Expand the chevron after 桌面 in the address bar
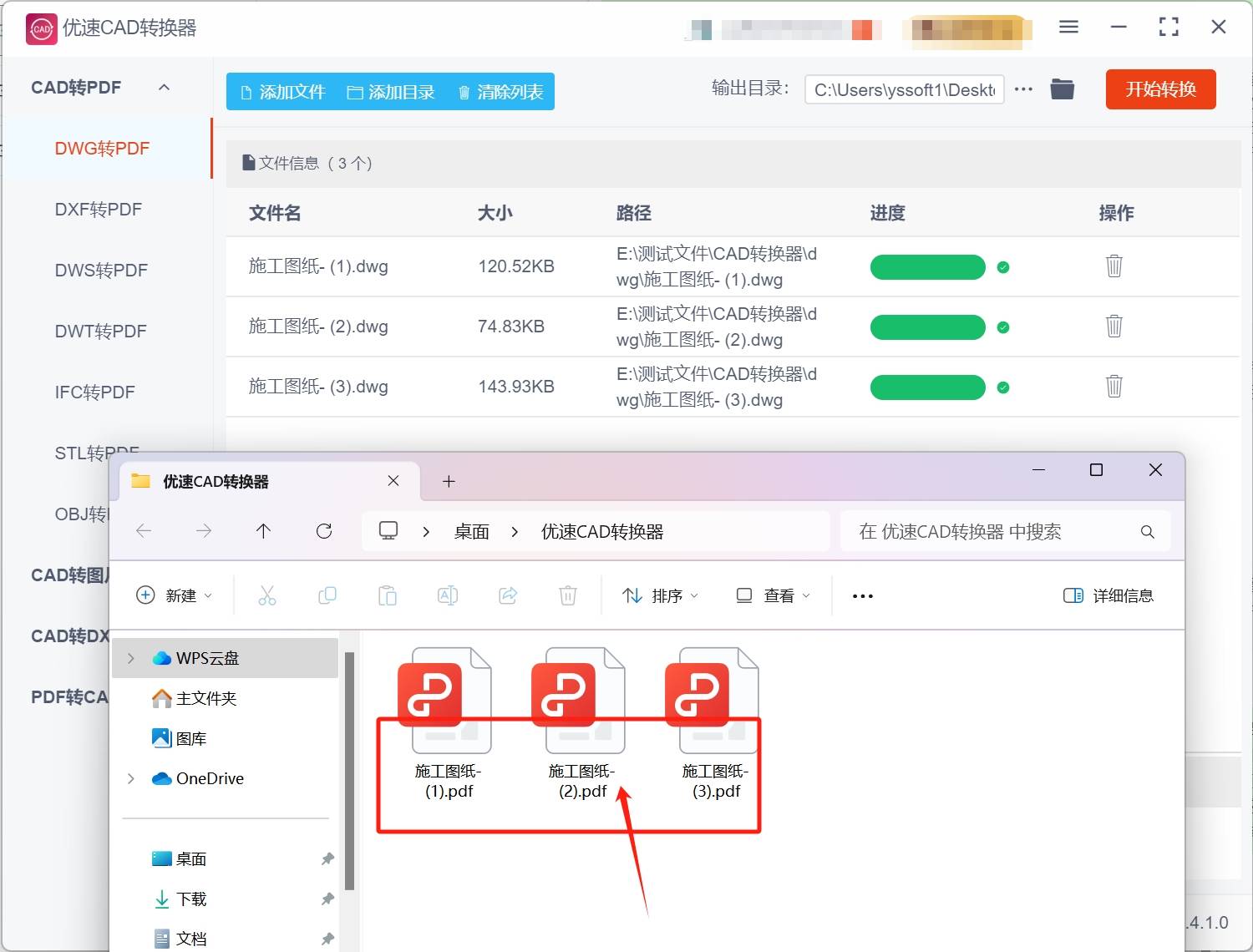Screen dimensions: 1253x952 pyautogui.click(x=515, y=532)
